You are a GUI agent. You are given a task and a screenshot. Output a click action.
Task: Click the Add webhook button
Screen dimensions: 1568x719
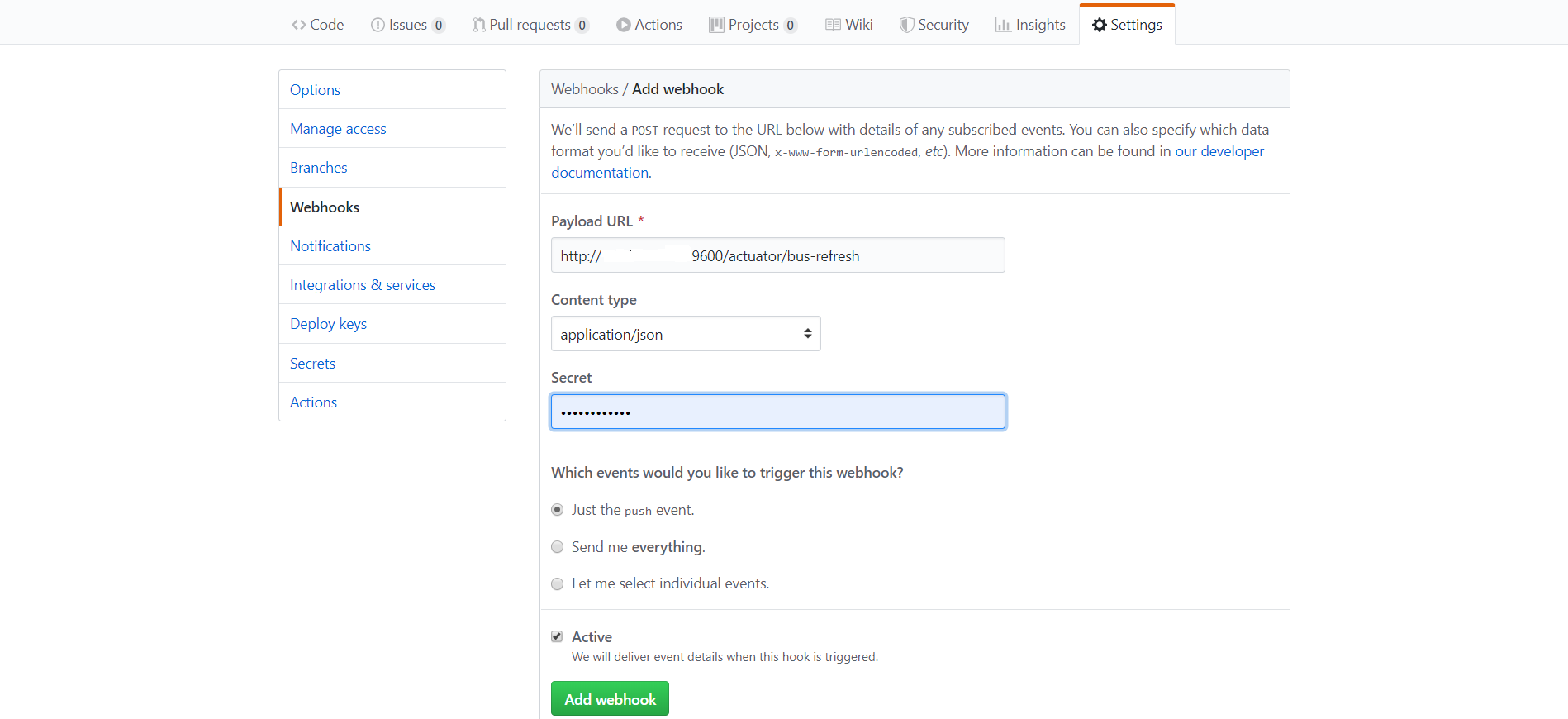coord(610,699)
